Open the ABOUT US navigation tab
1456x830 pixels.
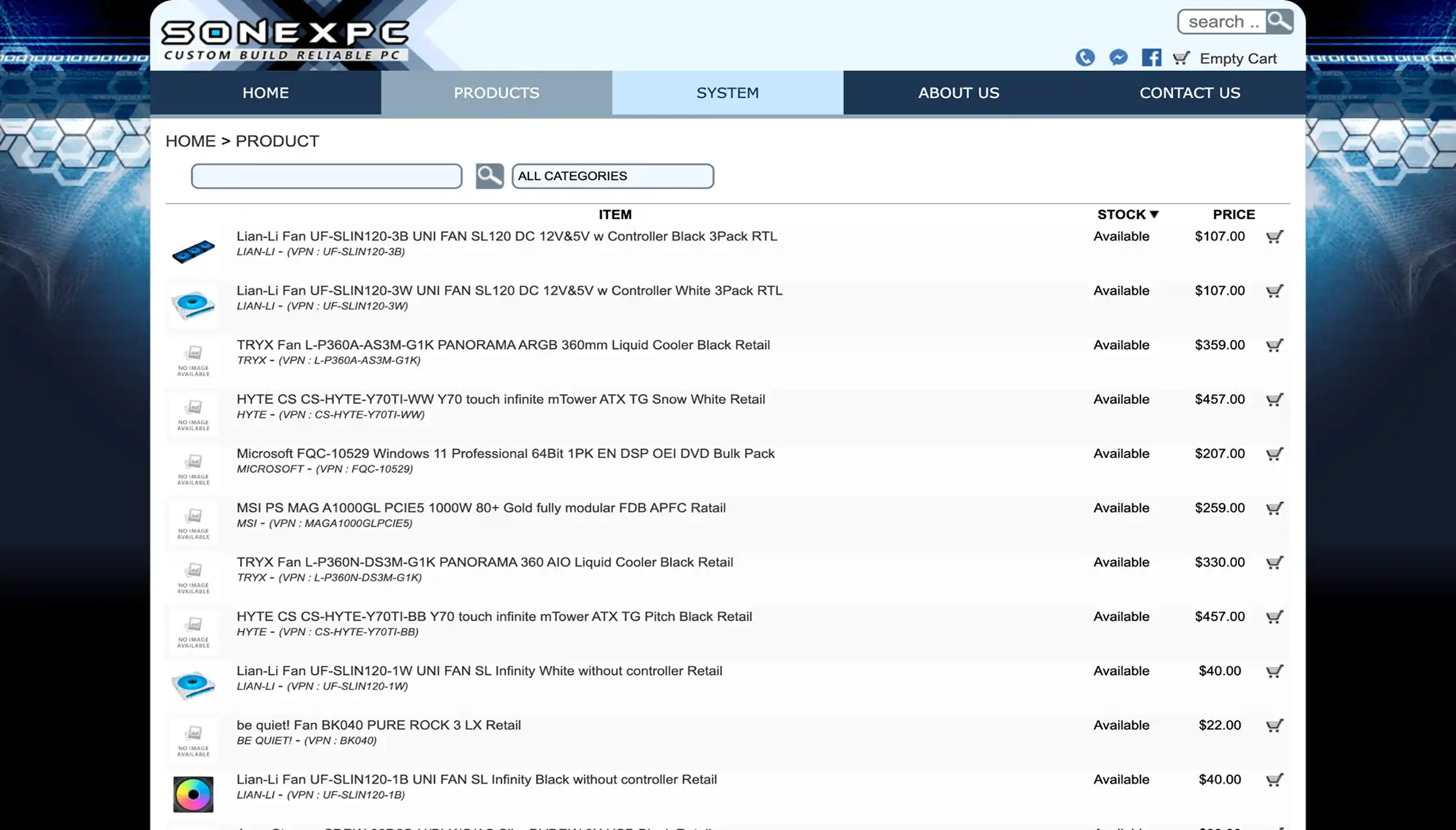pos(958,93)
